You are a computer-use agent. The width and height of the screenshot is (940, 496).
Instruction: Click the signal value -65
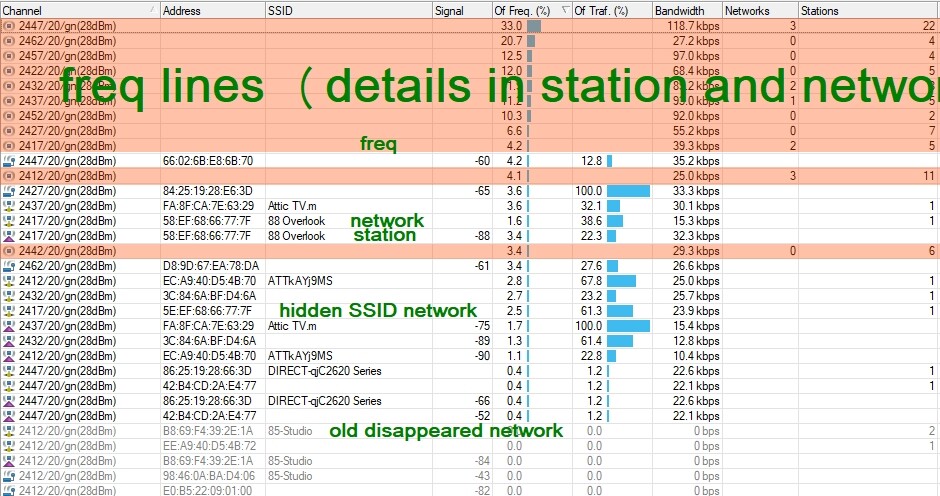tap(482, 191)
